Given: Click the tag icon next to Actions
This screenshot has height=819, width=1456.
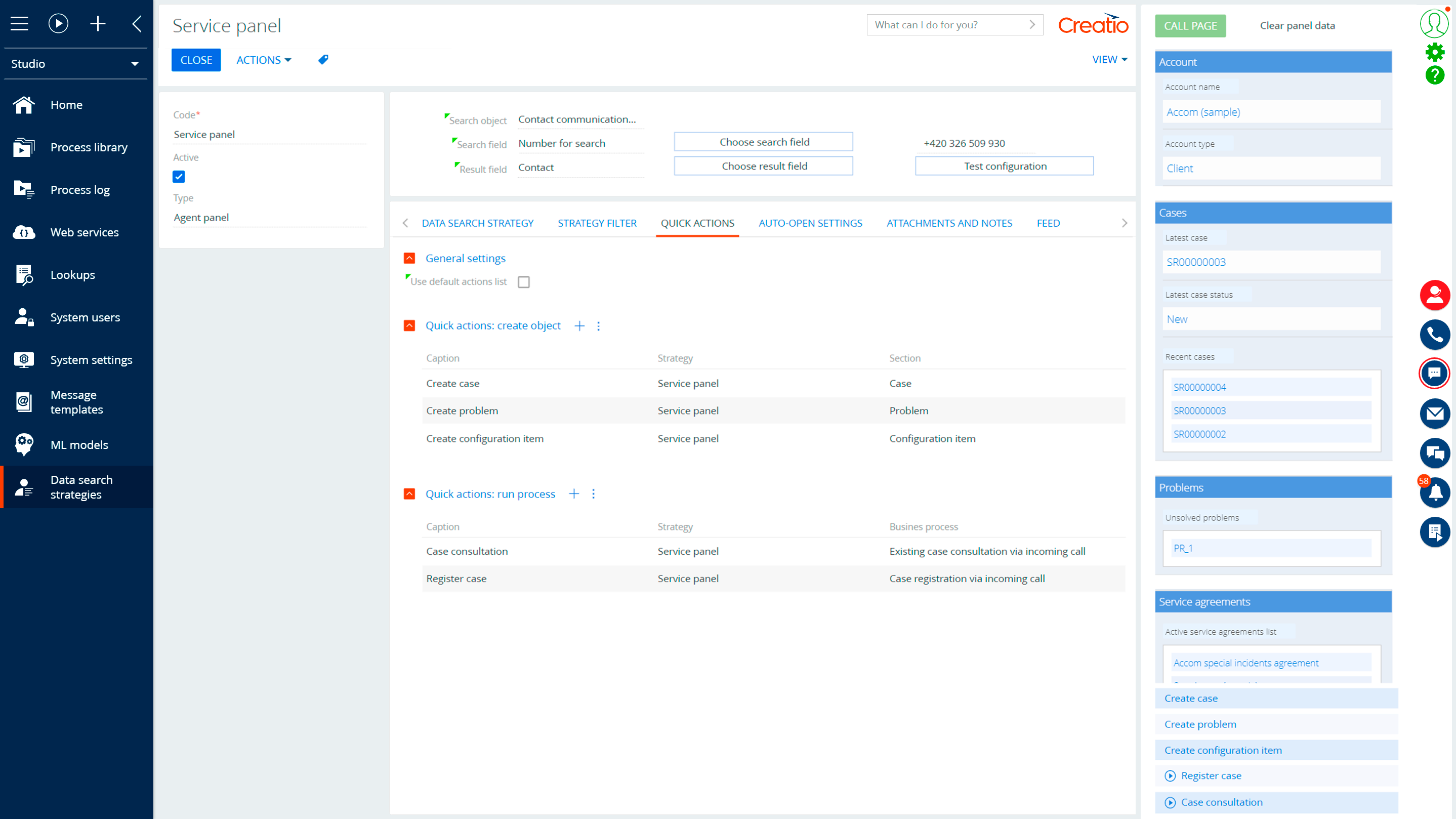Looking at the screenshot, I should point(323,59).
